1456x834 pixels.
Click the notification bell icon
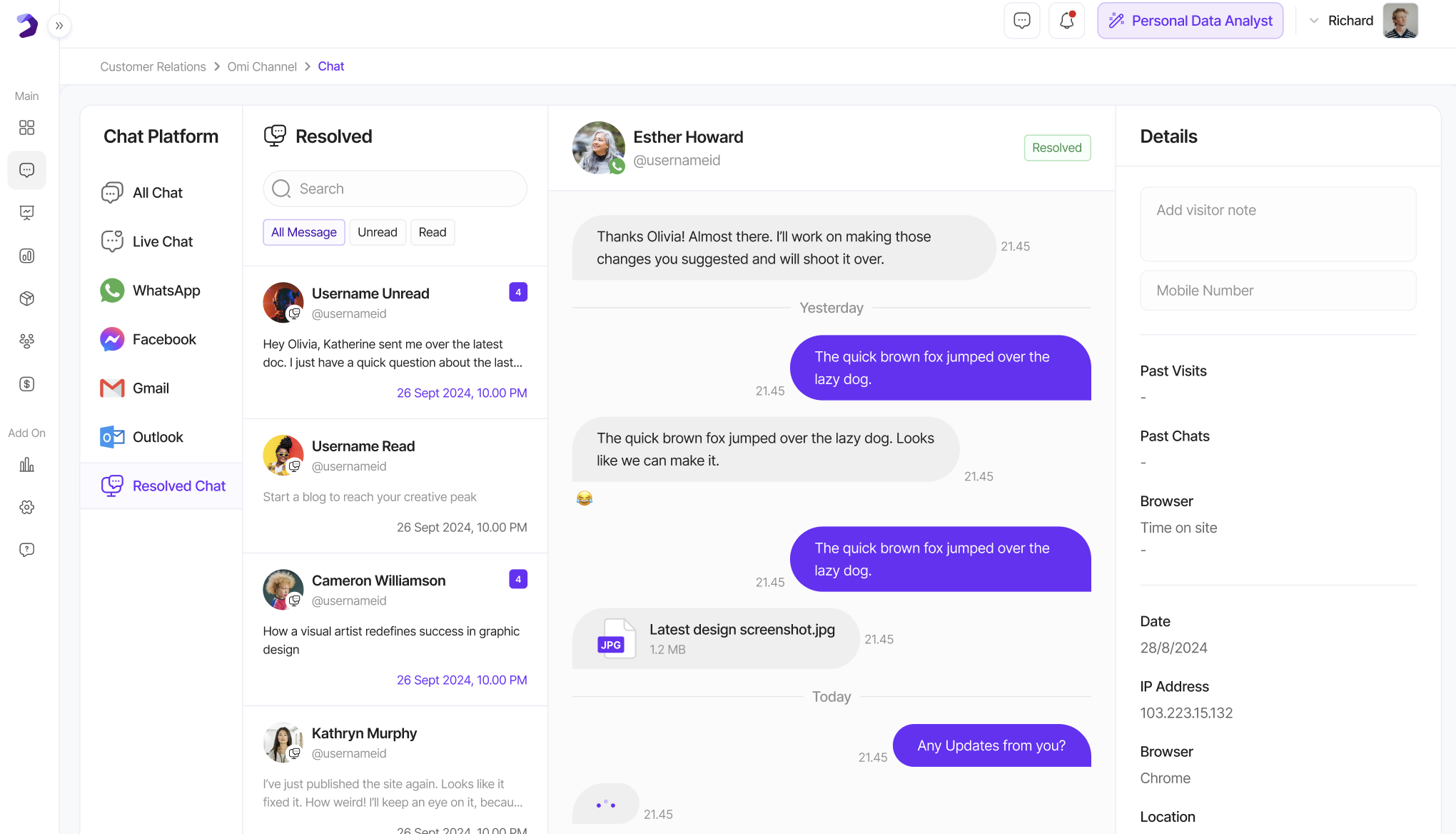pos(1066,21)
